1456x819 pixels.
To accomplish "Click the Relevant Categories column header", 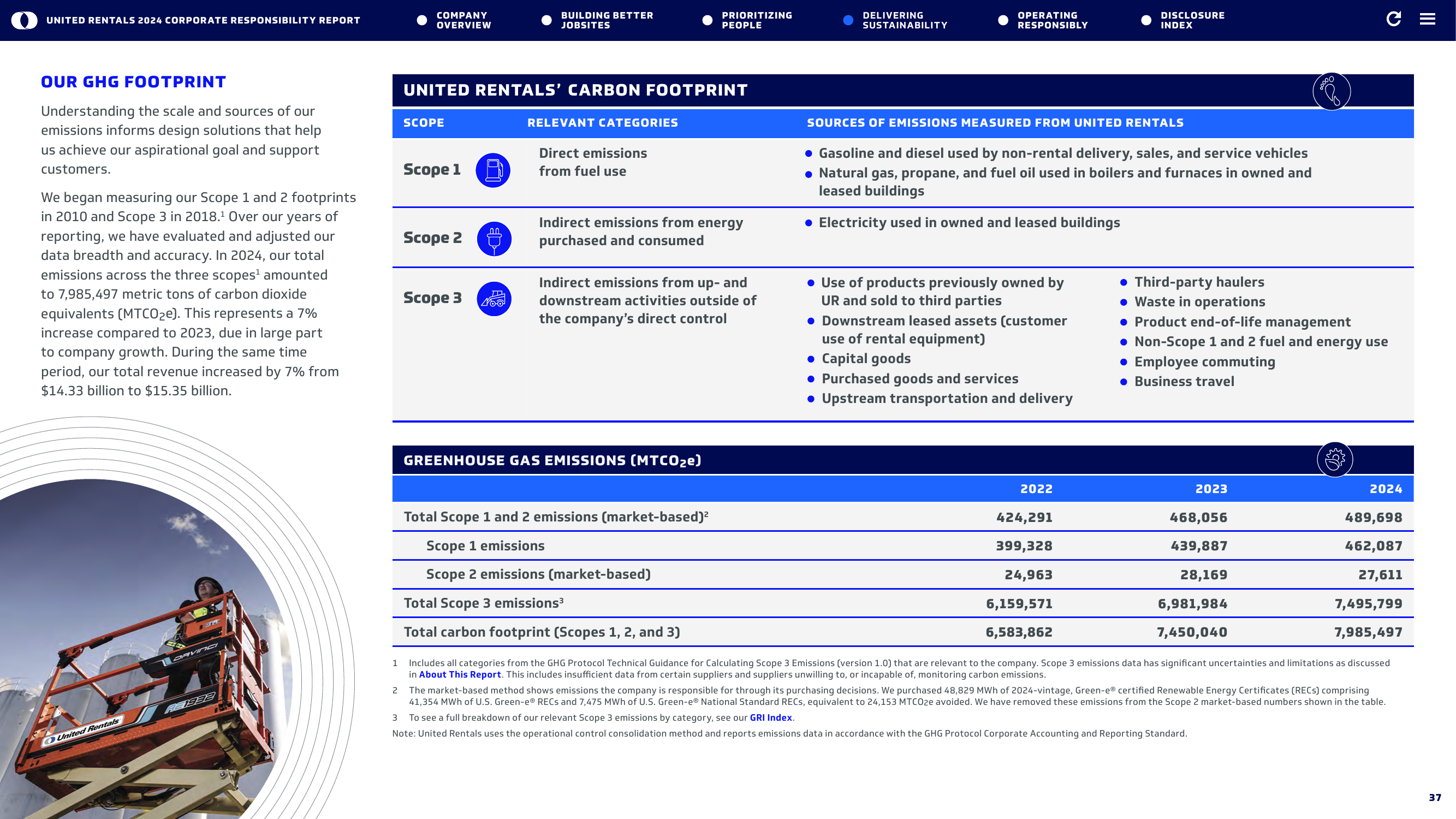I will [603, 123].
